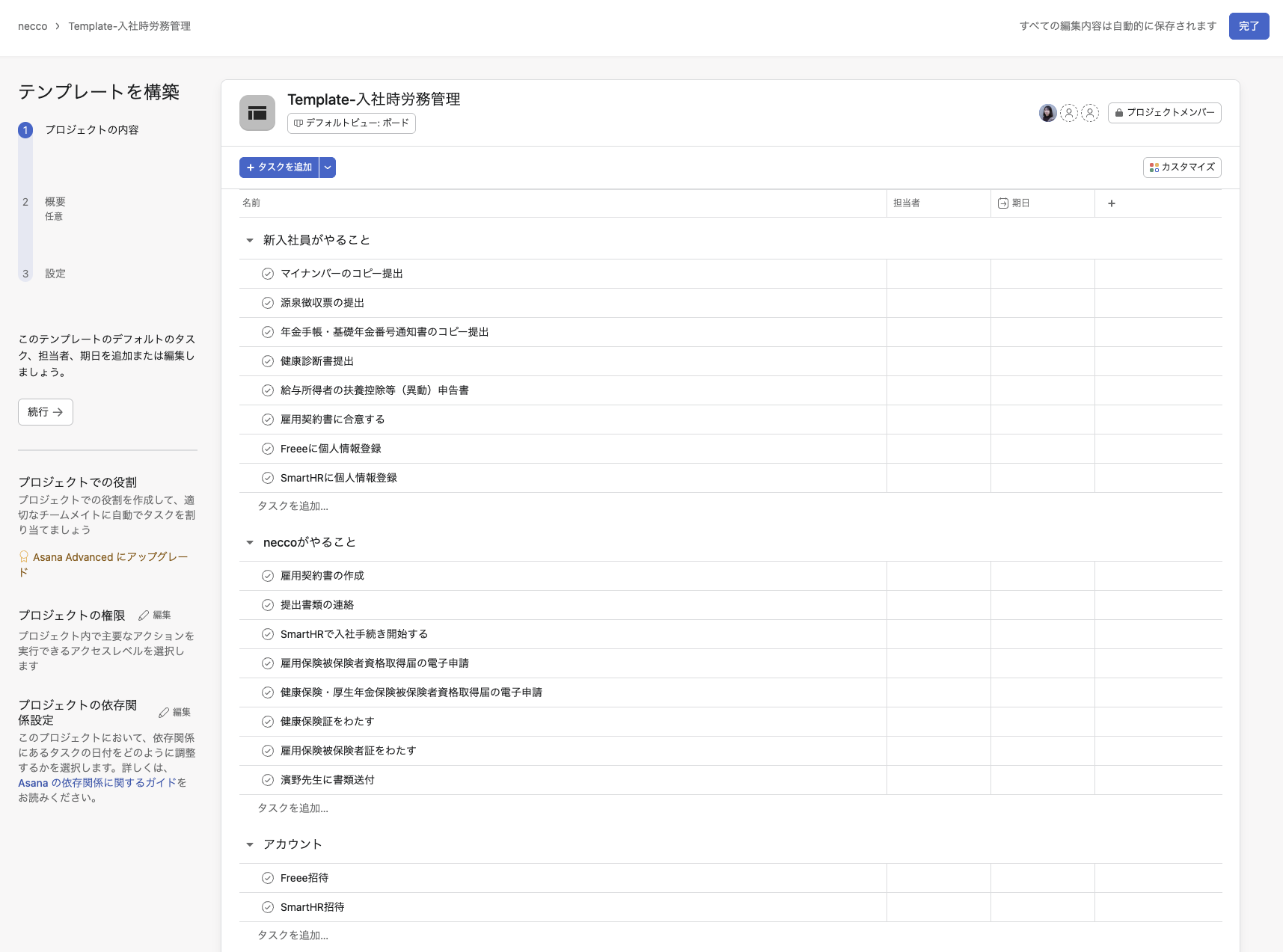
Task: Add task under アカウント section
Action: pos(293,936)
